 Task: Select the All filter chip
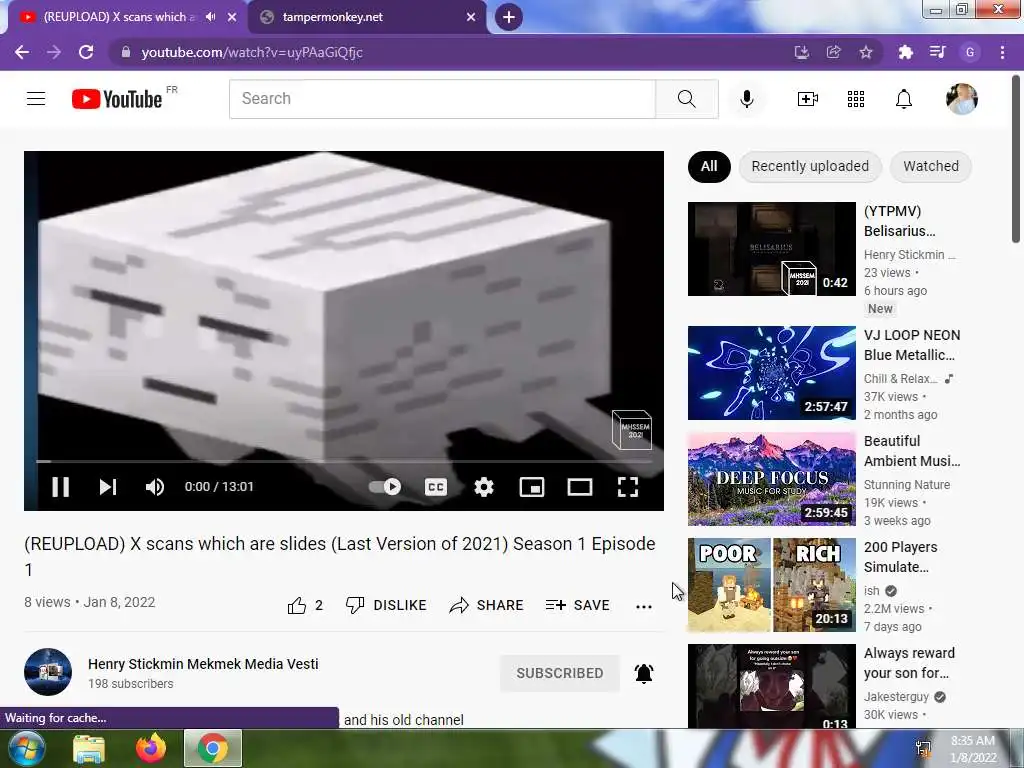[x=709, y=167]
